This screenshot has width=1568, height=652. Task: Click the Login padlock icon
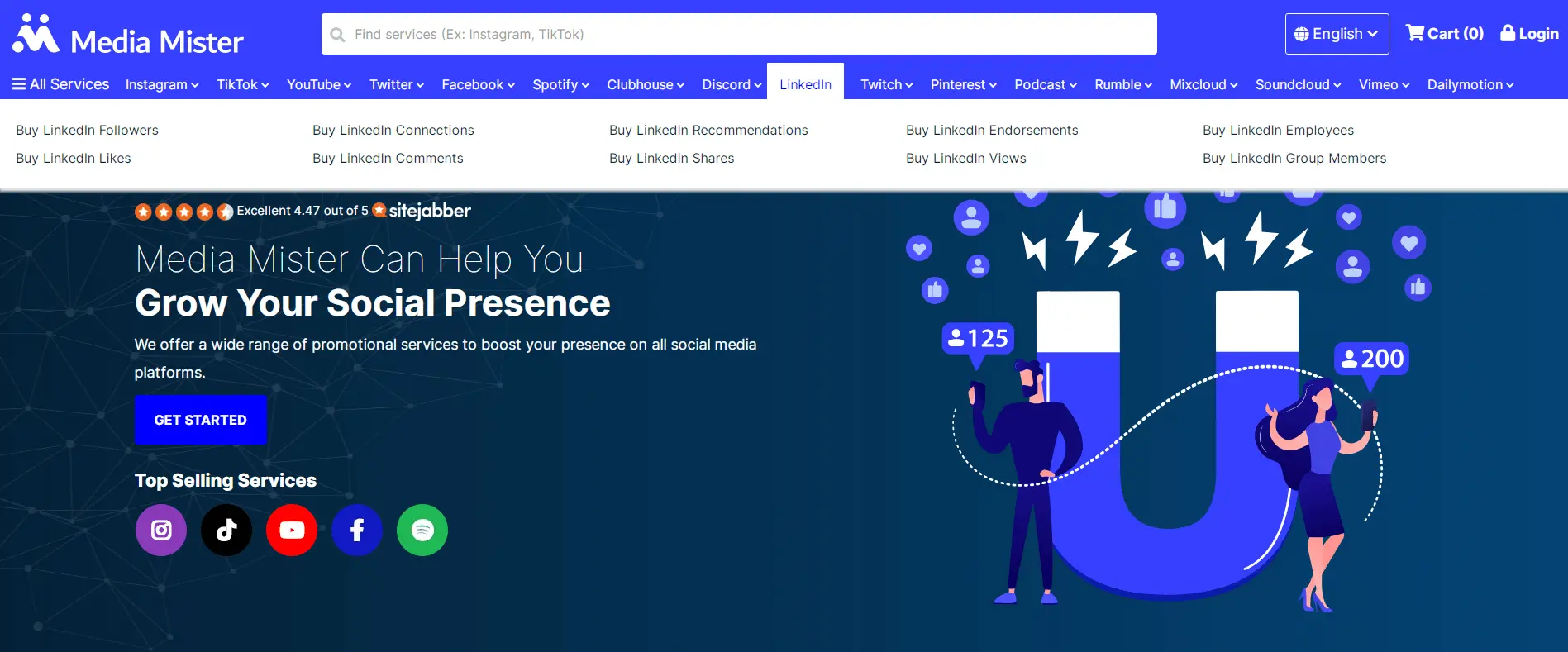[x=1508, y=33]
